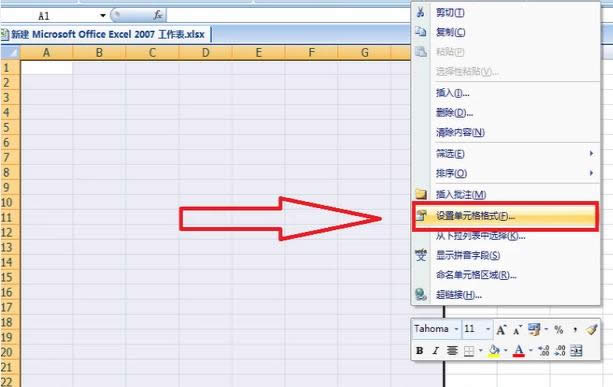Select column header B

click(x=99, y=52)
